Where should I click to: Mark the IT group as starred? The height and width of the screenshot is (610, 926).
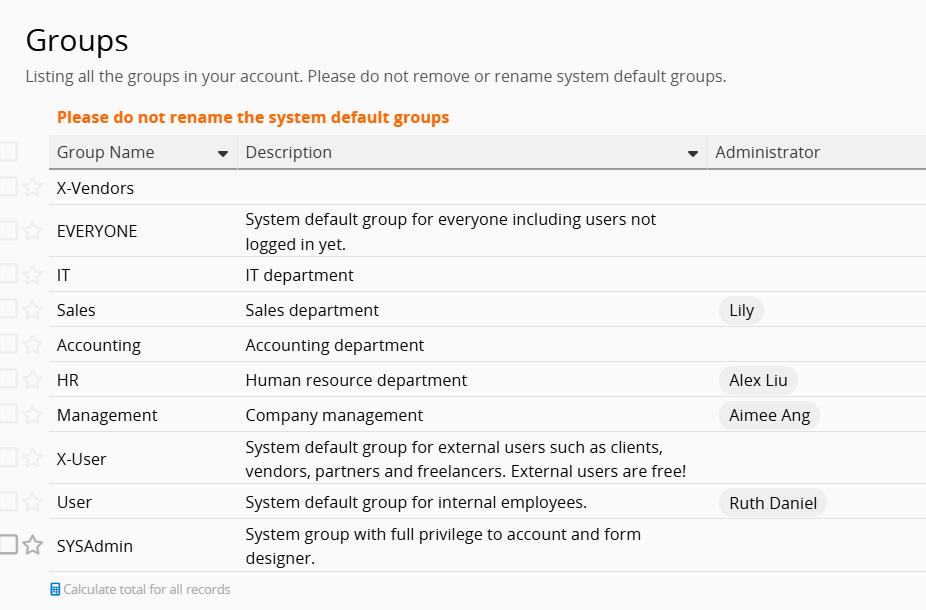(32, 274)
